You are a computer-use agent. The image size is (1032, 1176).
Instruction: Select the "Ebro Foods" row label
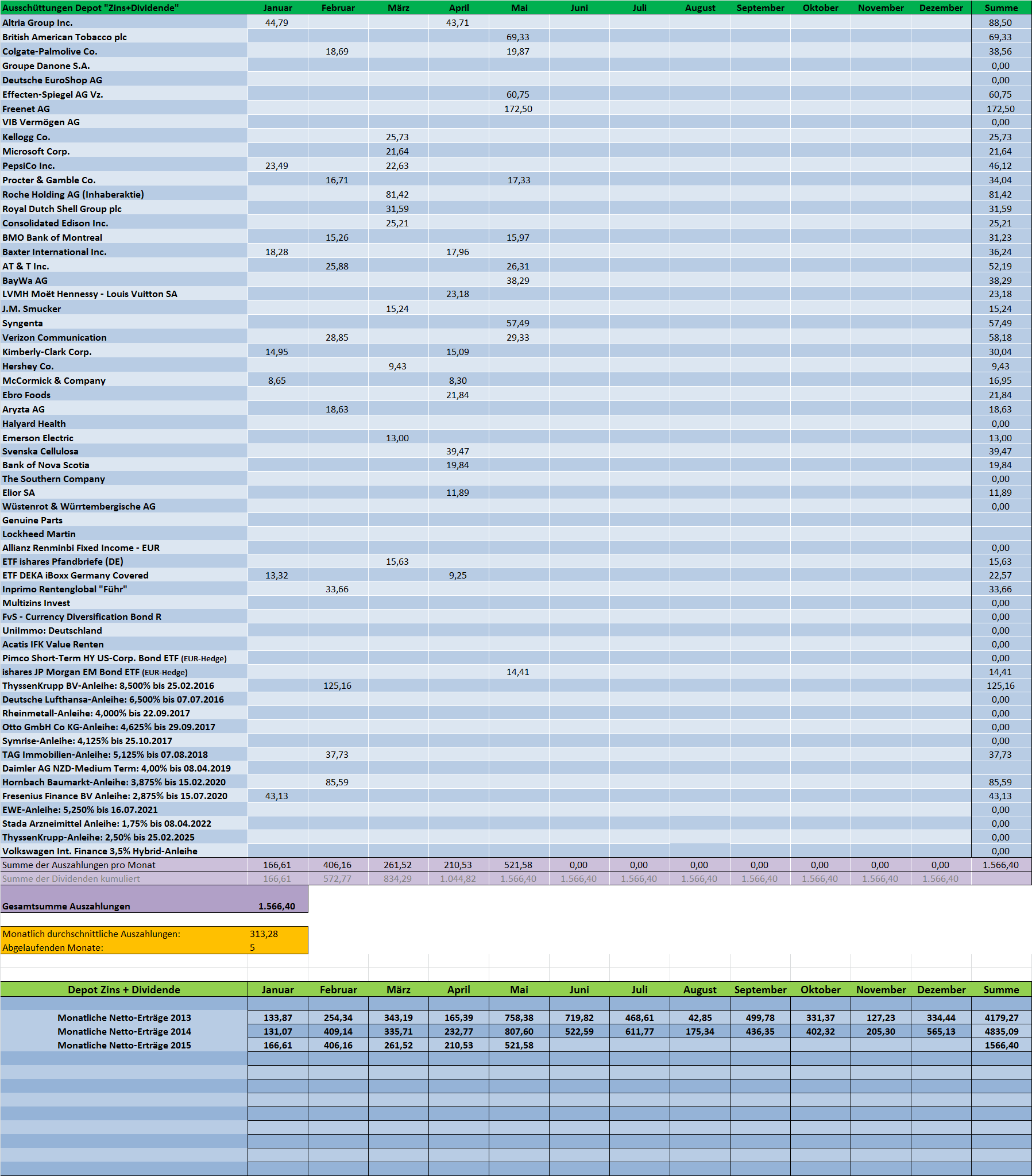[26, 396]
